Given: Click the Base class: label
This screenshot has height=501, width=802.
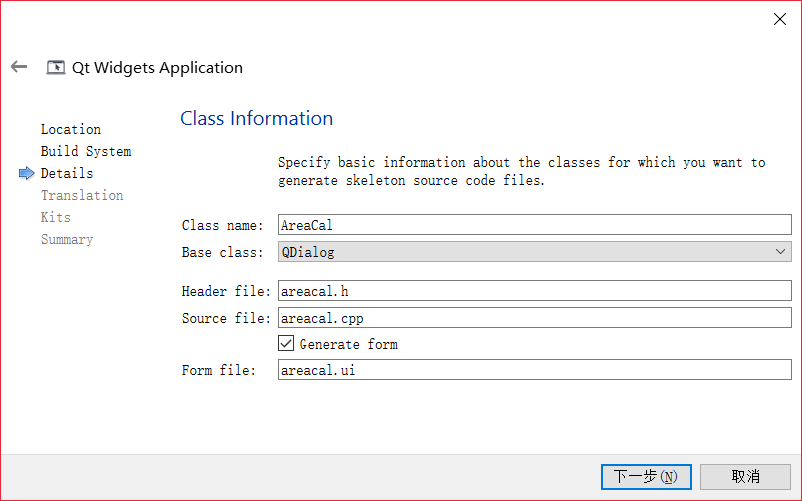Looking at the screenshot, I should click(x=222, y=253).
